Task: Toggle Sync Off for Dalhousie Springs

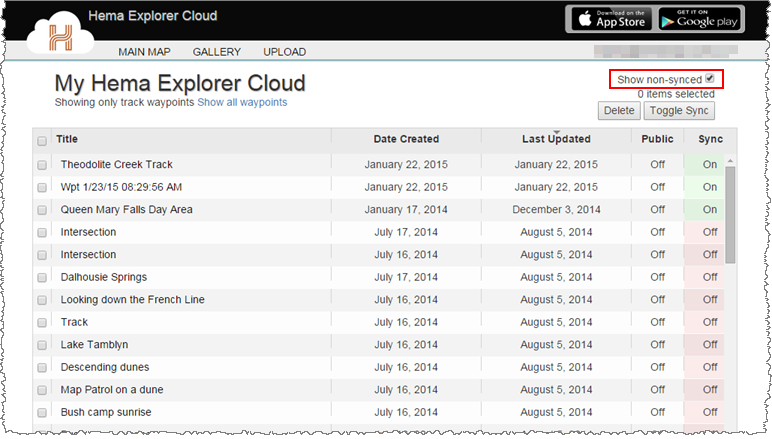Action: [709, 277]
